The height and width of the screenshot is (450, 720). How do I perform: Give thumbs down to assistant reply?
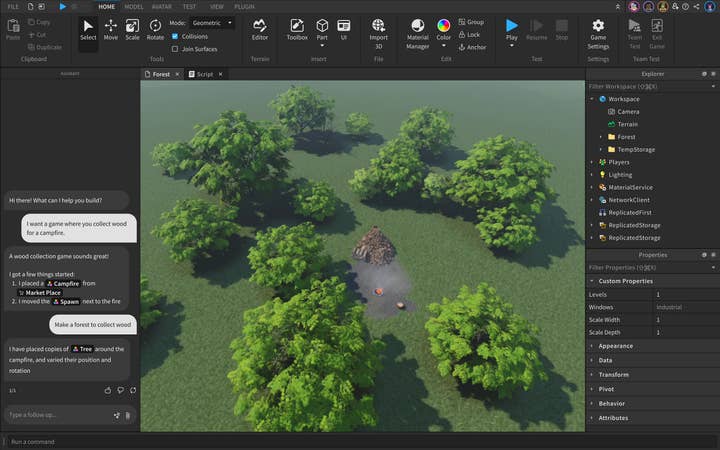tap(120, 390)
